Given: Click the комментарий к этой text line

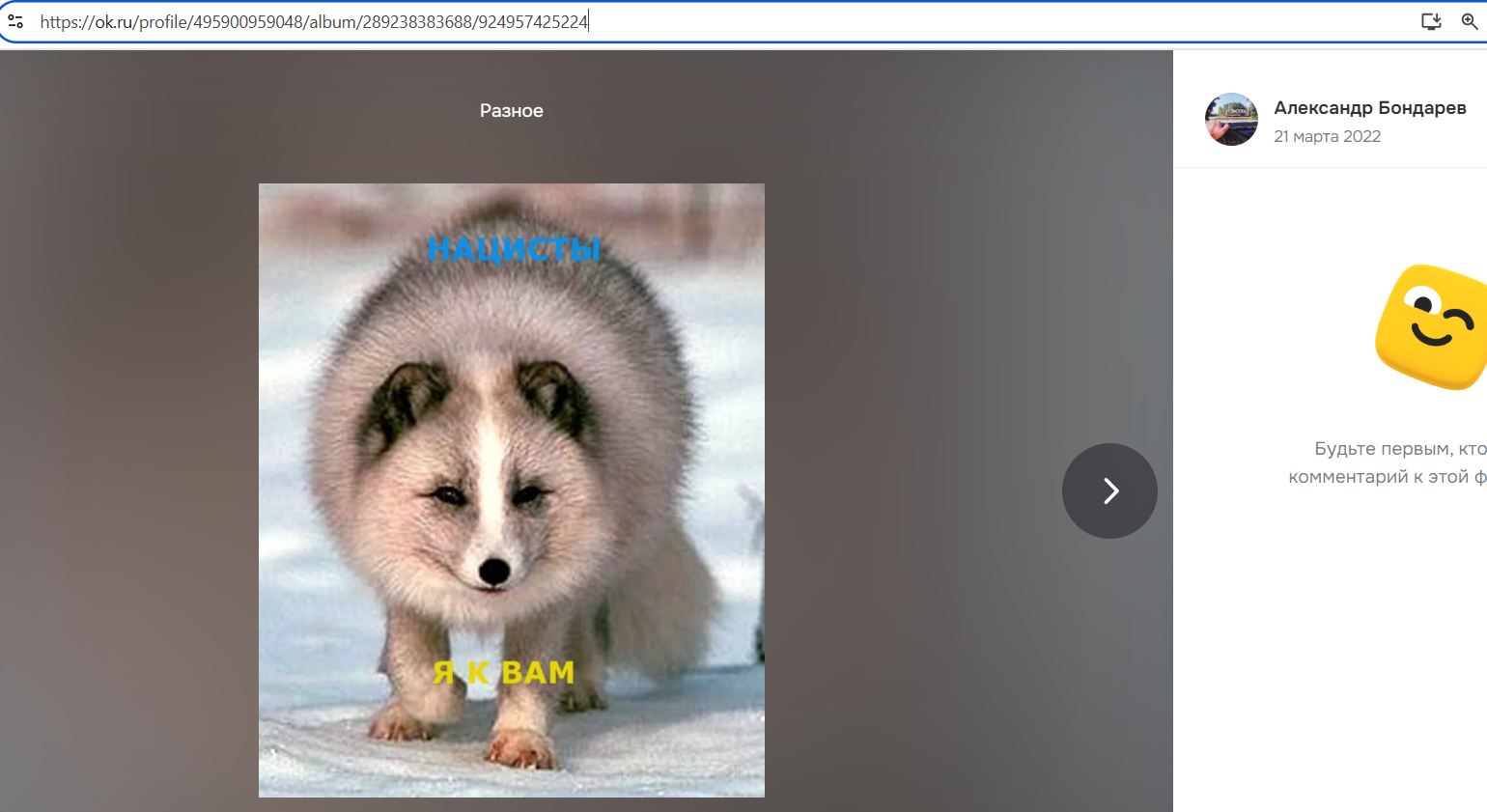Looking at the screenshot, I should click(x=1387, y=477).
